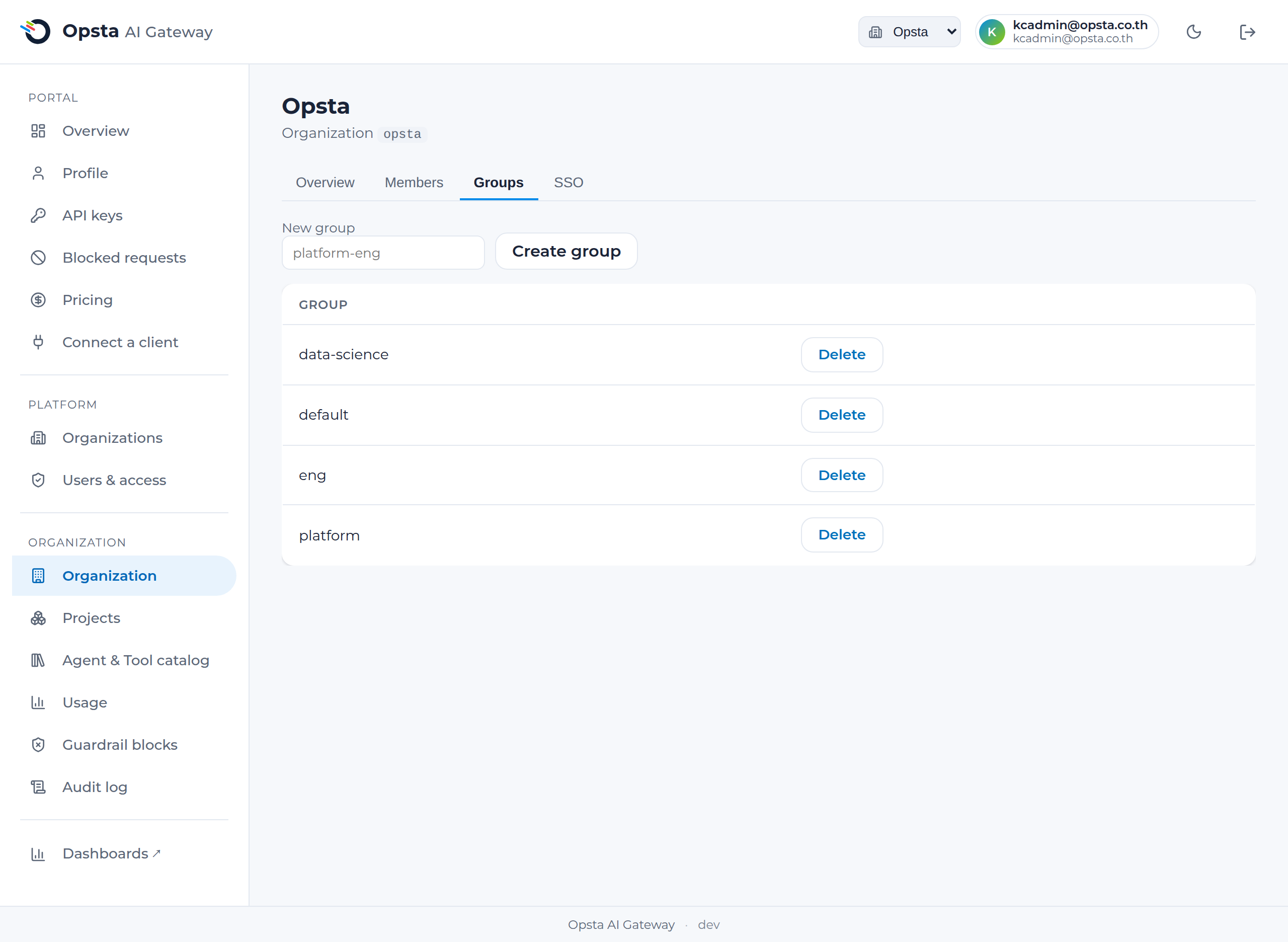
Task: Click the eng group name
Action: 312,476
